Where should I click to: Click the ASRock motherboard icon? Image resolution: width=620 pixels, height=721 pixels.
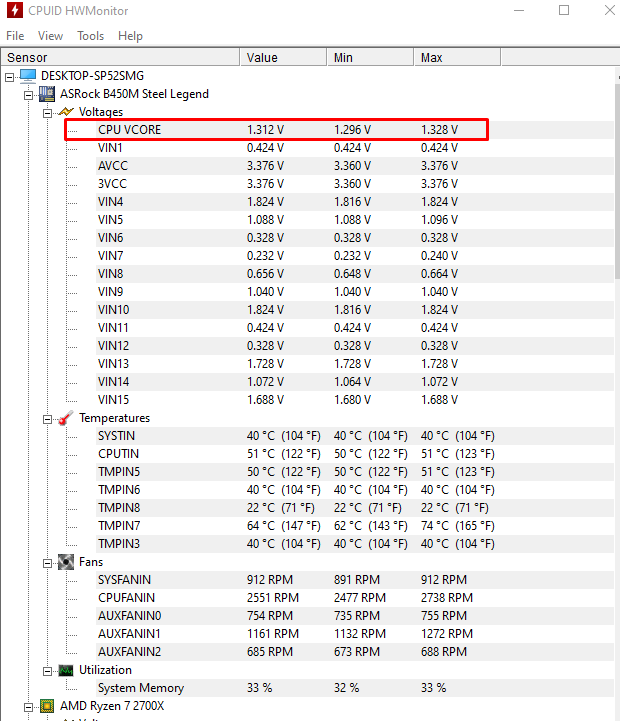click(47, 94)
